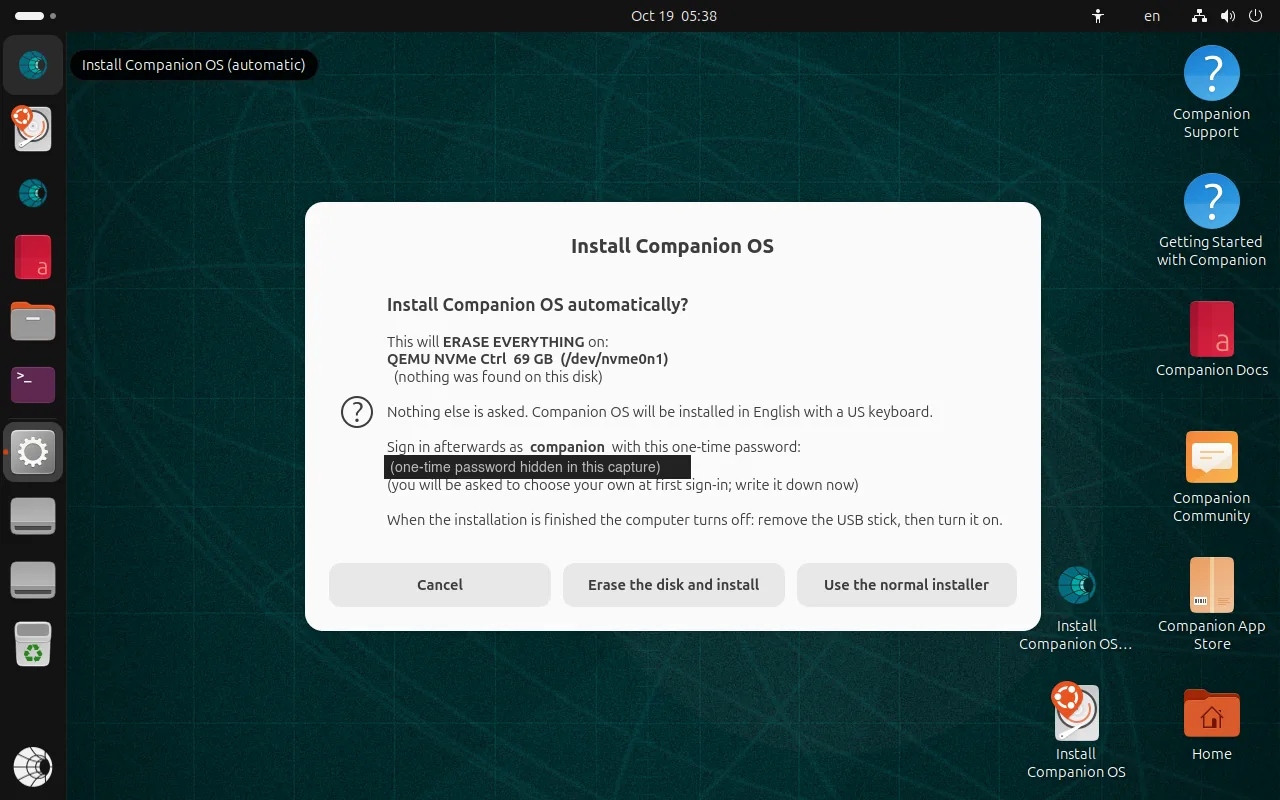
Task: Click the 'companion' username text
Action: point(567,447)
